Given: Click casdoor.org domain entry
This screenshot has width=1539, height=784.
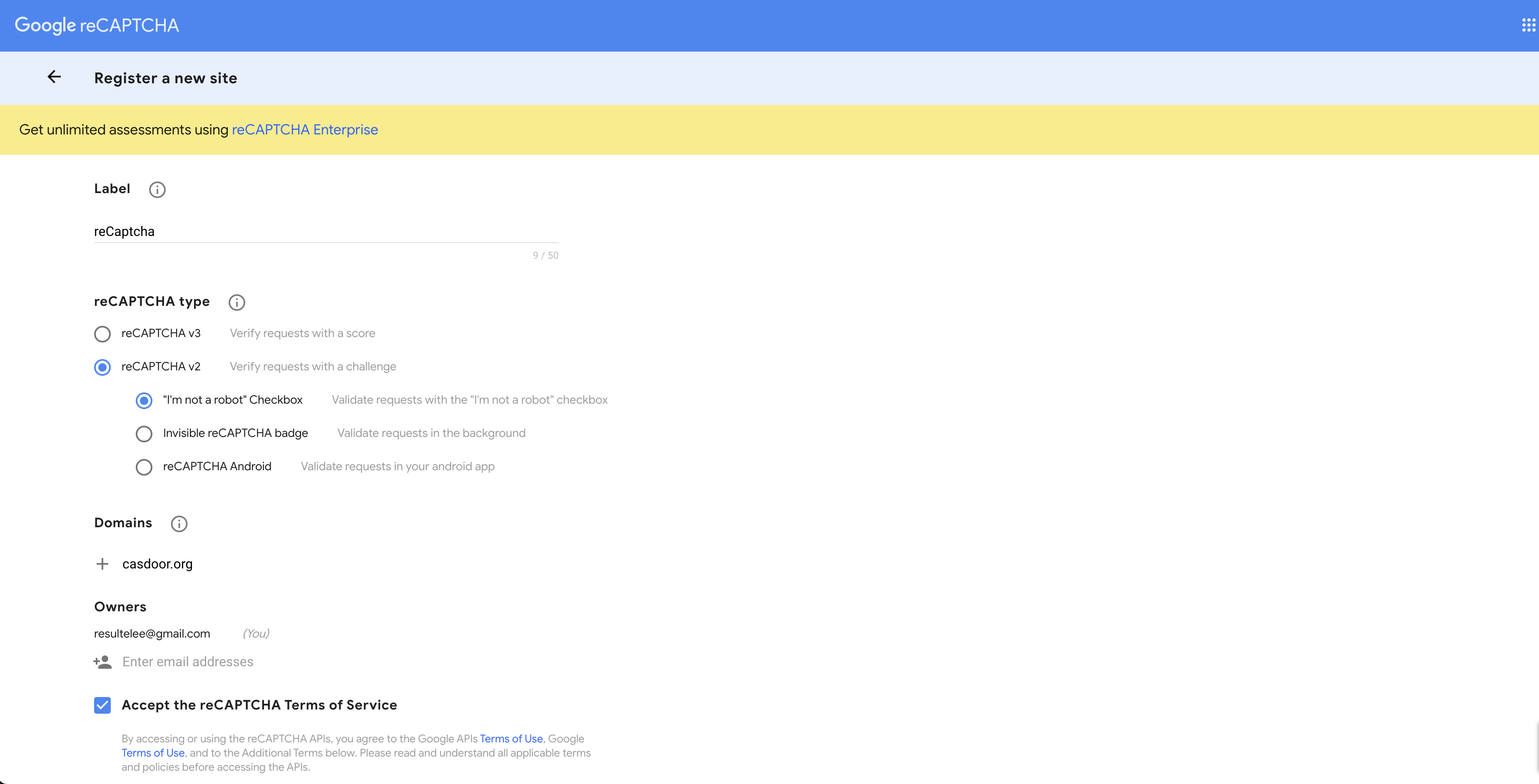Looking at the screenshot, I should [157, 563].
